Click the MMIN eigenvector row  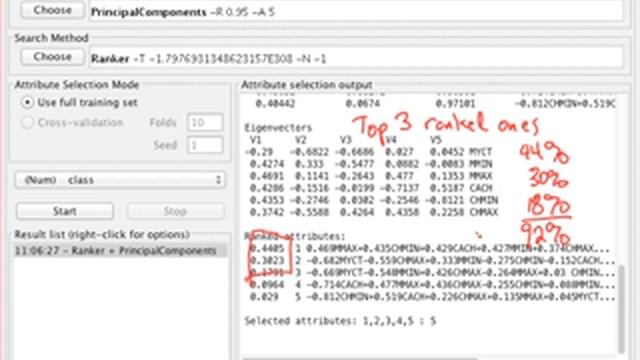tap(371, 164)
